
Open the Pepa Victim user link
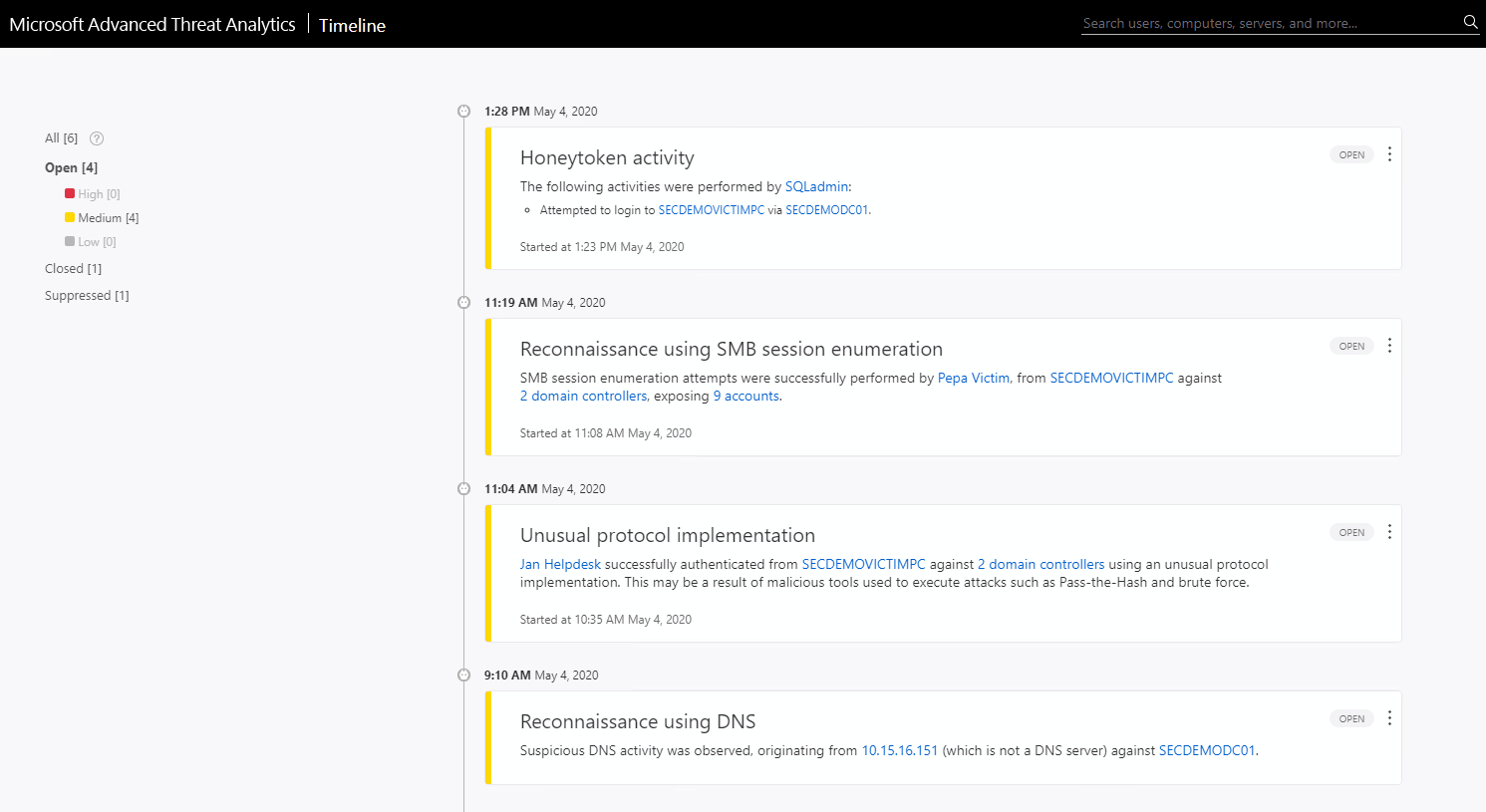pos(974,378)
